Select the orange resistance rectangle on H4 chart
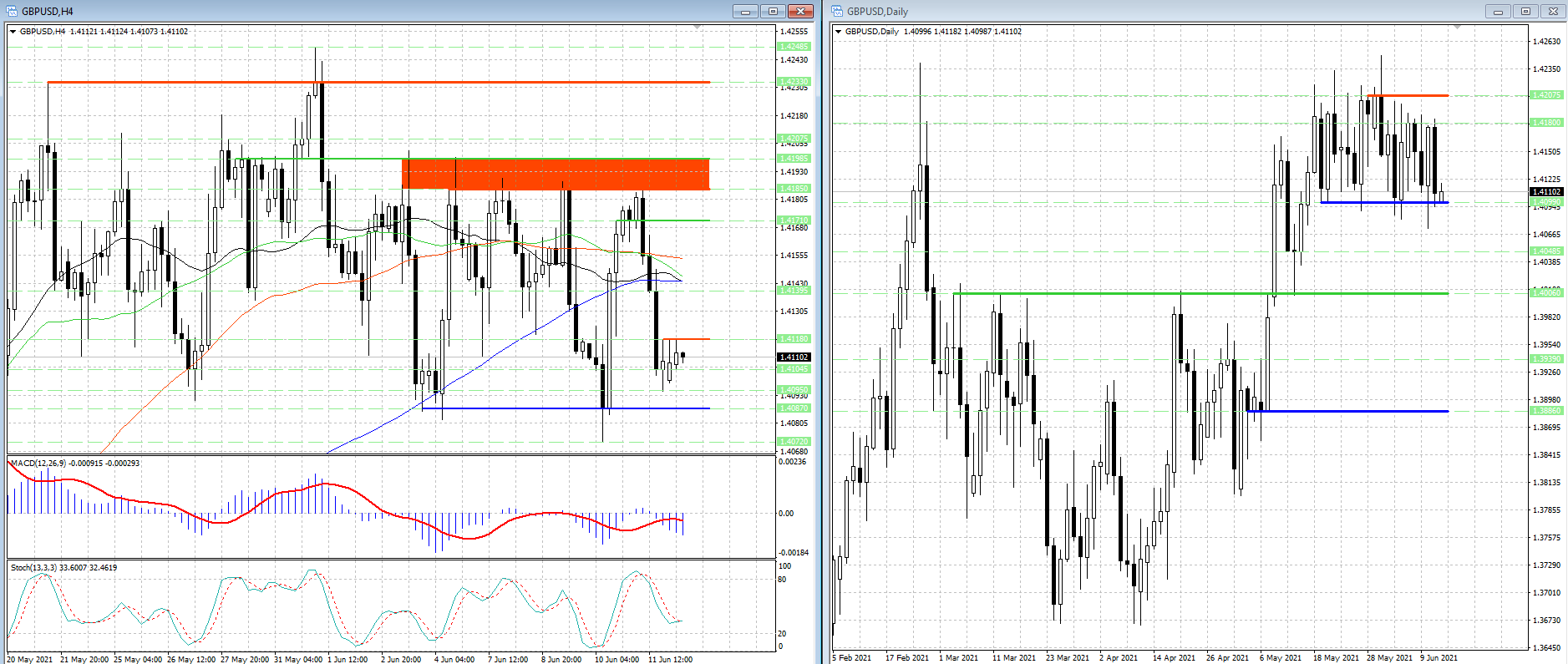 coord(555,174)
